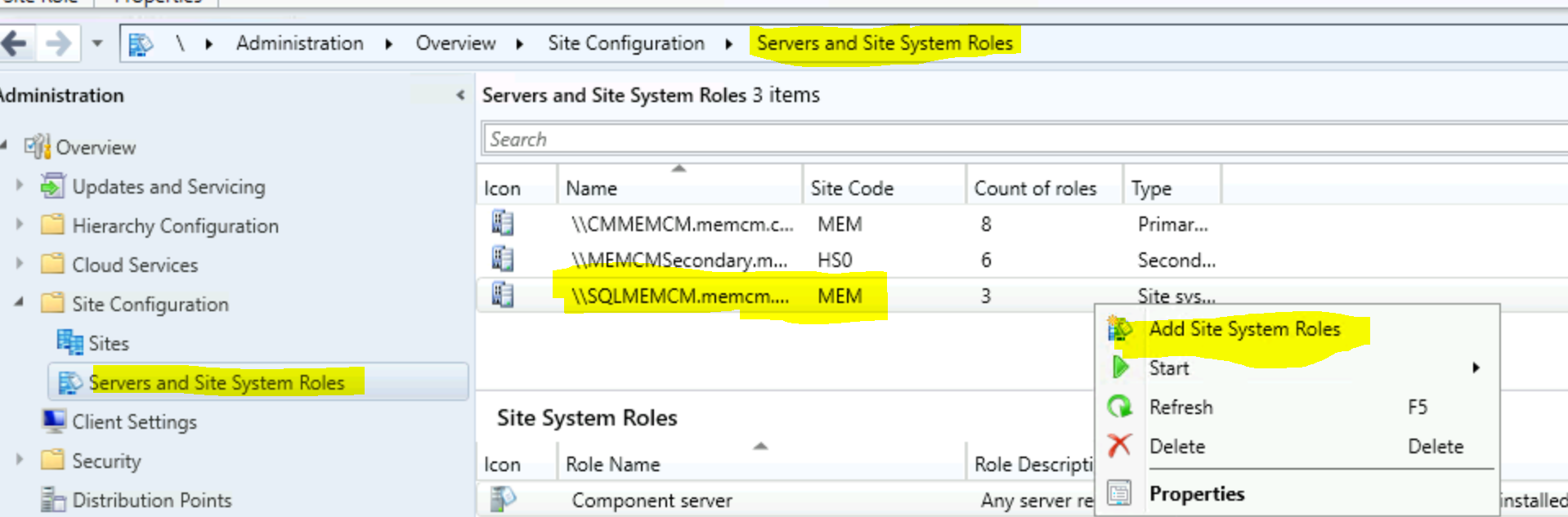
Task: Go forward using the Forward arrow
Action: [x=58, y=43]
